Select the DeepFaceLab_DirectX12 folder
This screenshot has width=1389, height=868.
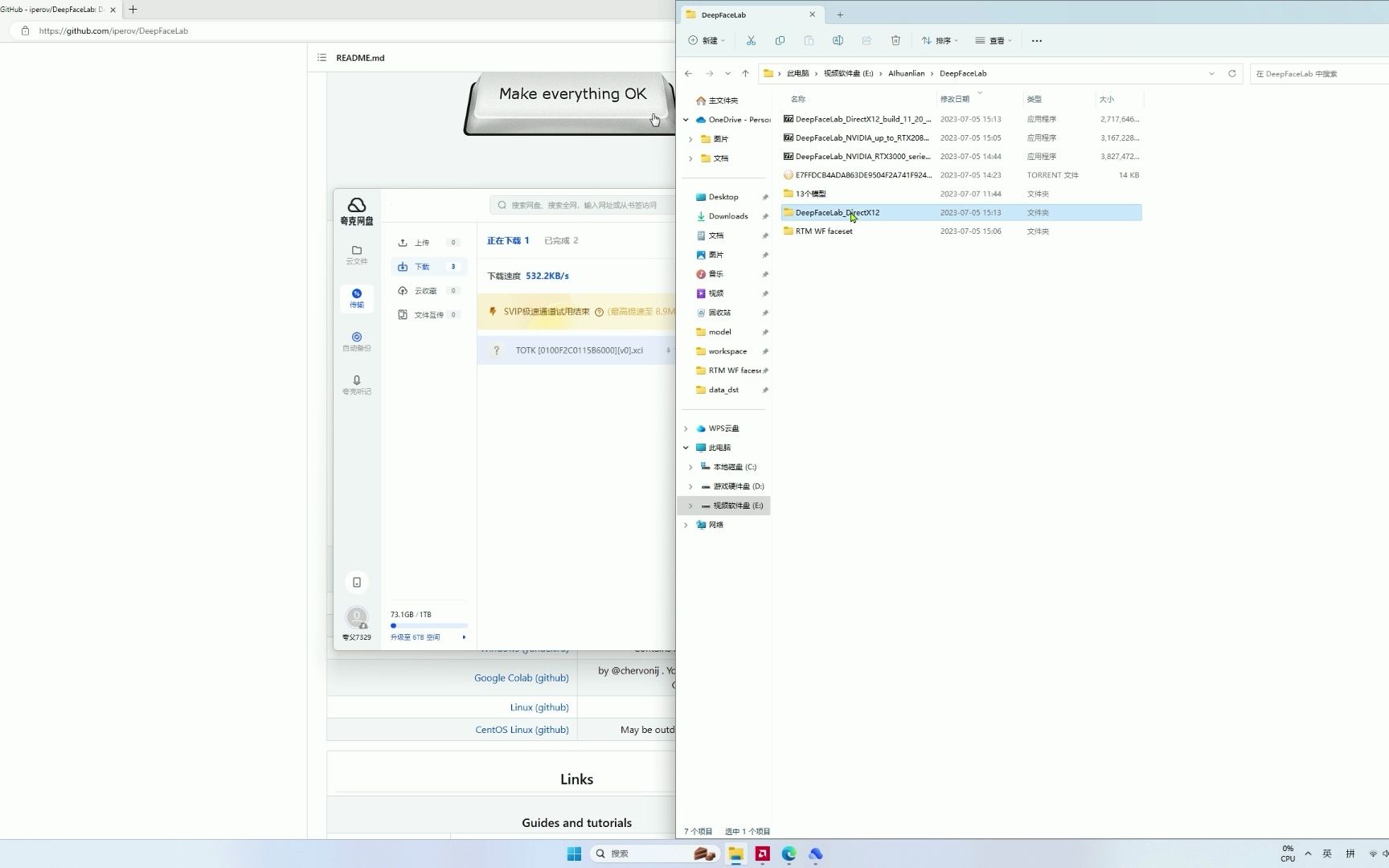961,212
